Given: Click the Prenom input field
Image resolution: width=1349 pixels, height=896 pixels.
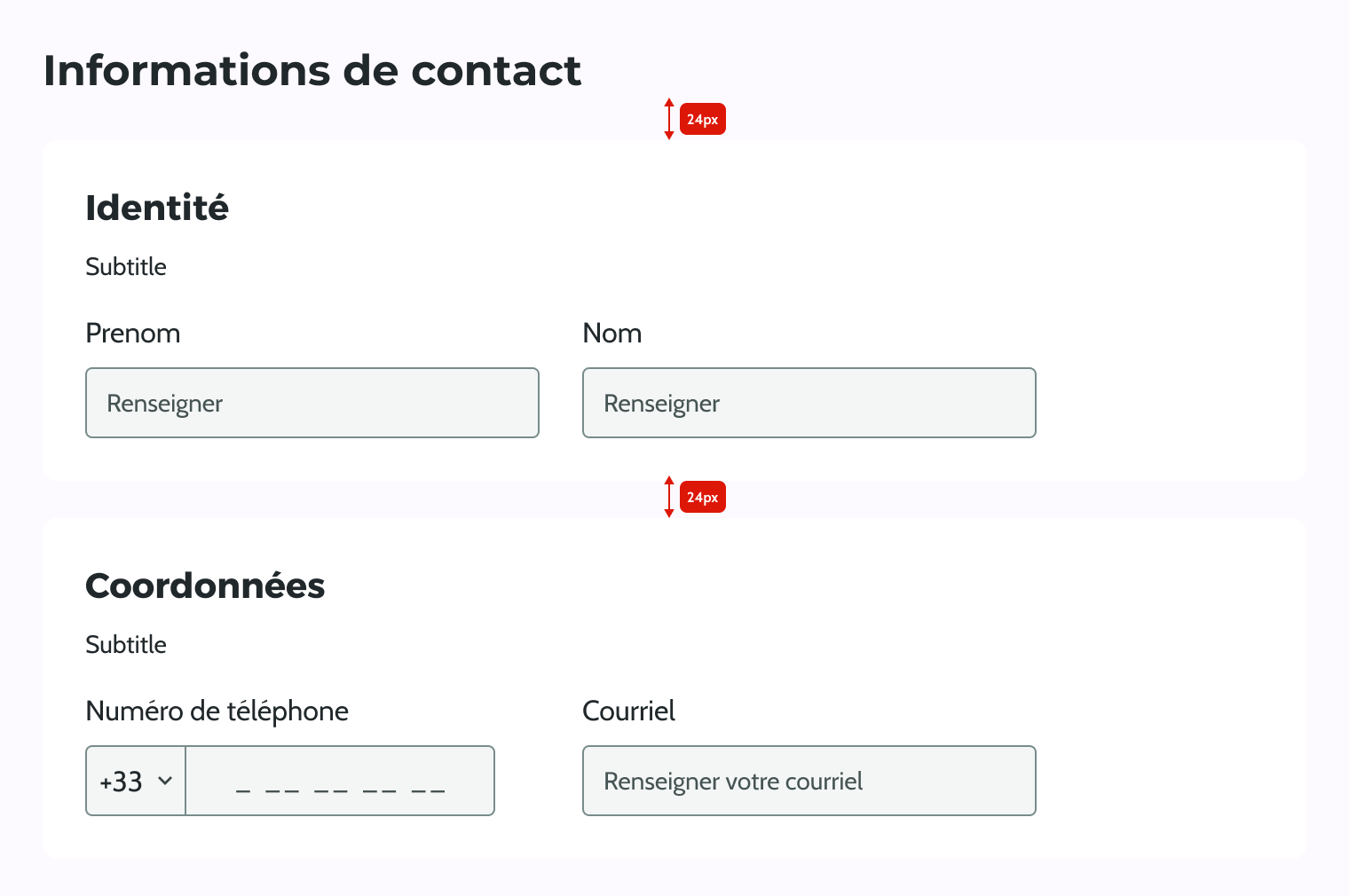Looking at the screenshot, I should pyautogui.click(x=311, y=403).
